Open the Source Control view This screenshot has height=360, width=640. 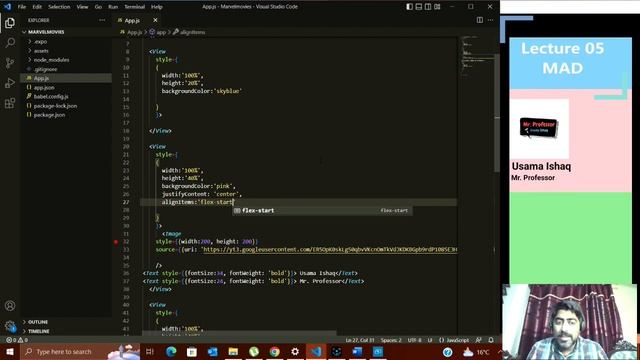[10, 62]
